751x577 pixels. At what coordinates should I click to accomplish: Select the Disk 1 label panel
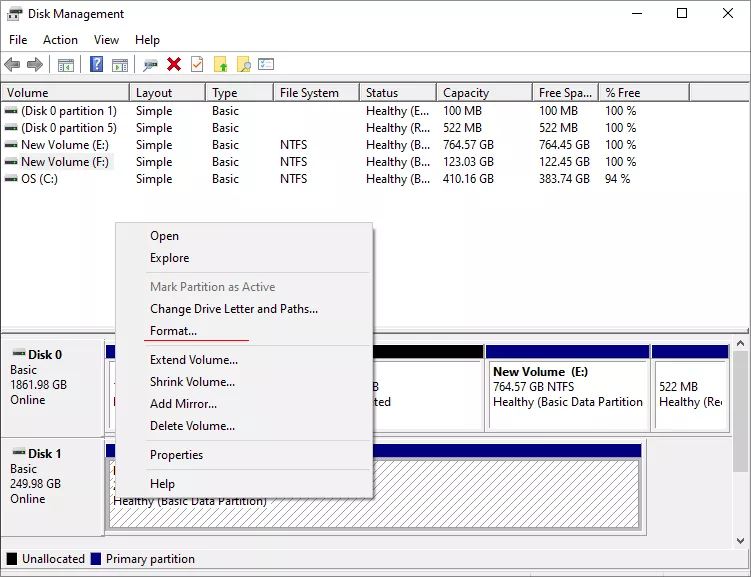[x=53, y=486]
